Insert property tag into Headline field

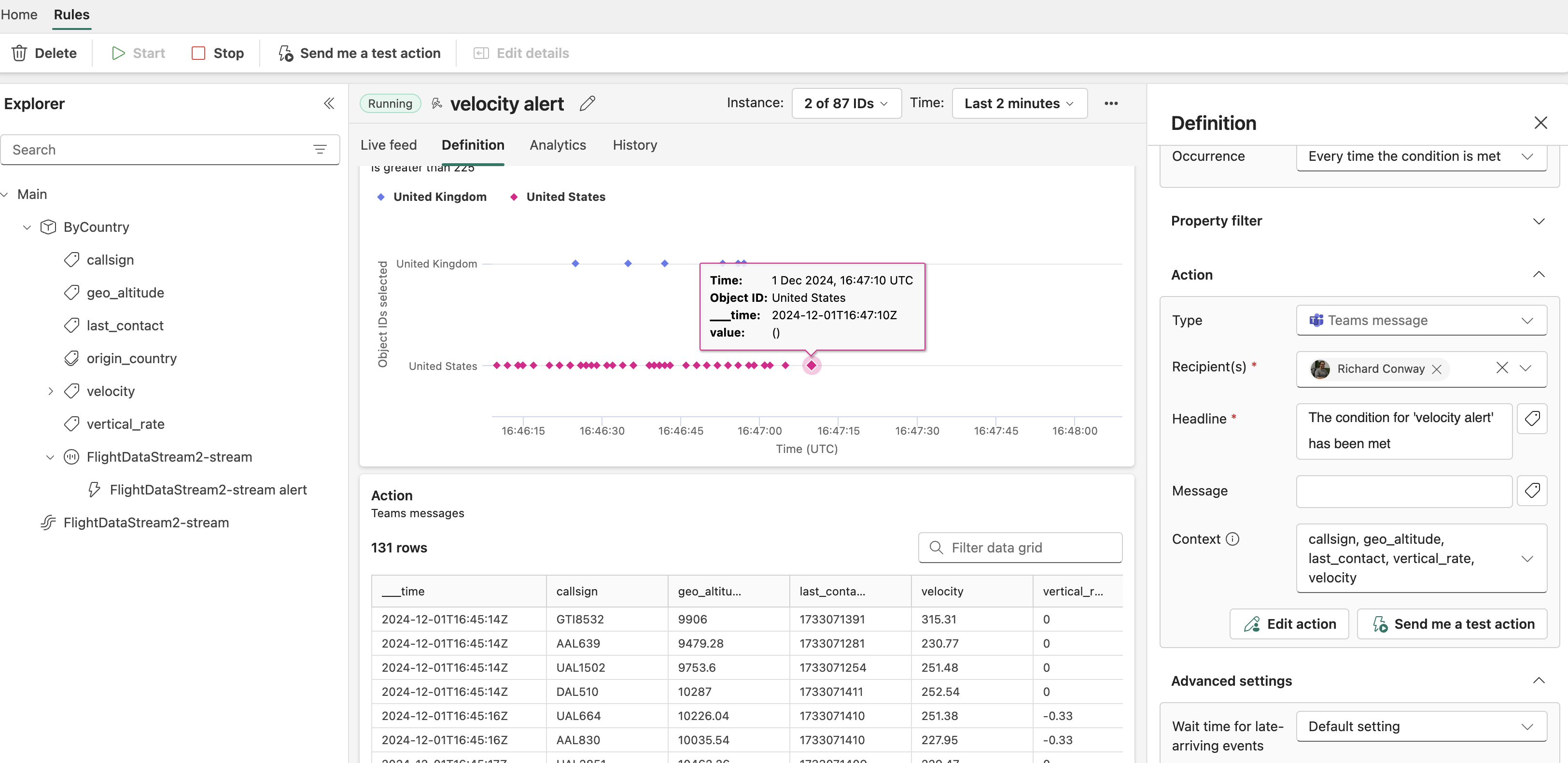point(1532,418)
